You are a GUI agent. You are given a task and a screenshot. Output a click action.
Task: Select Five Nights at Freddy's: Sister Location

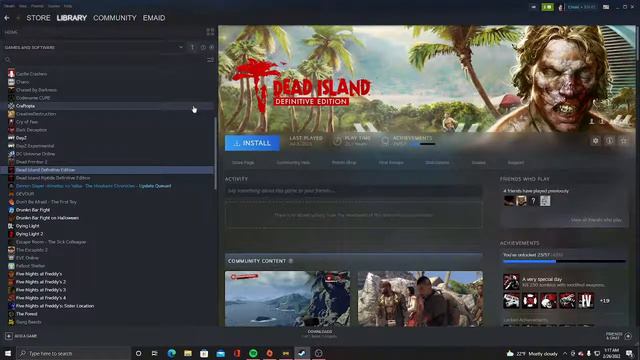55,306
